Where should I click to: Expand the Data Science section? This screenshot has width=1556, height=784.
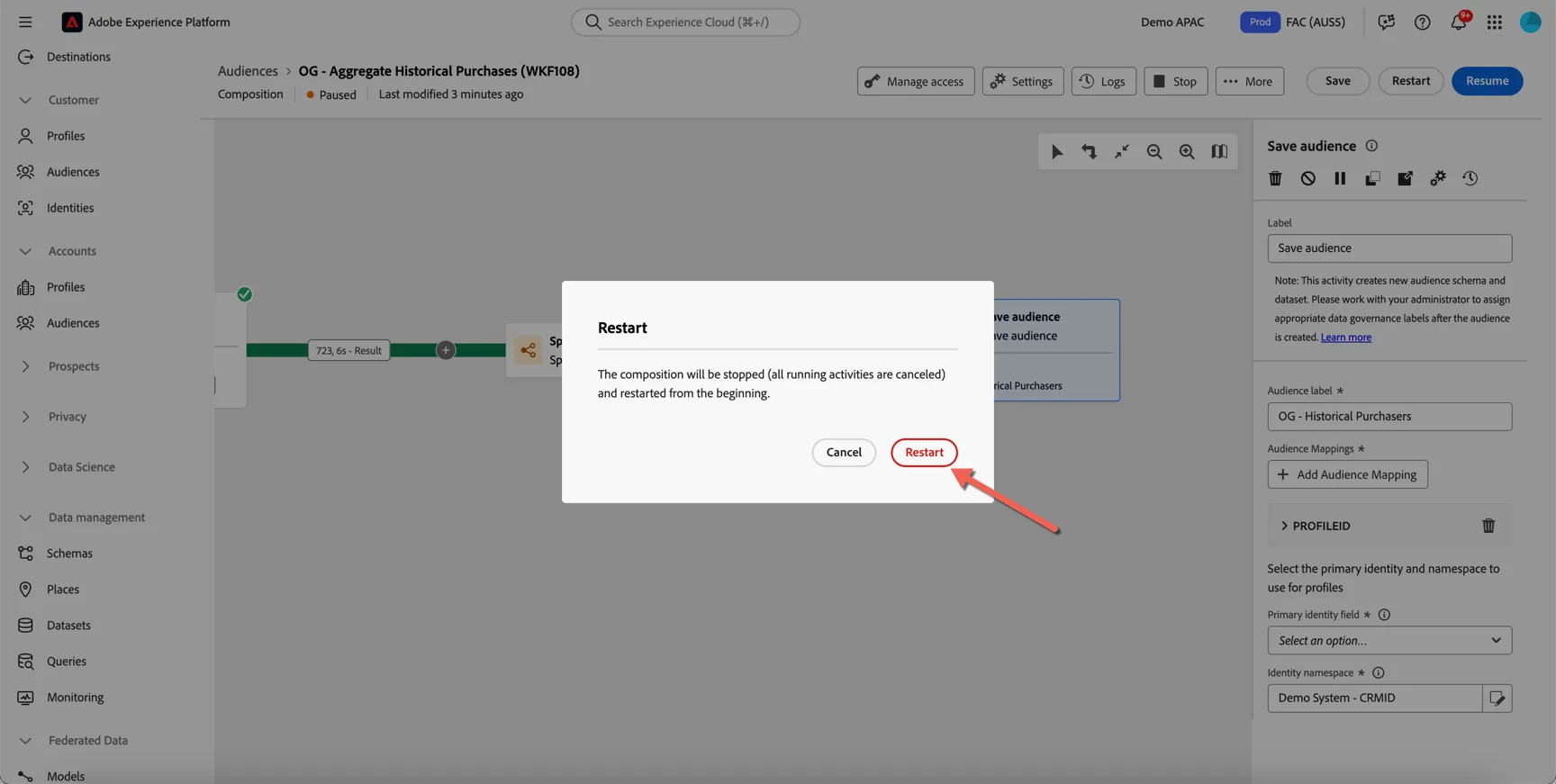click(25, 467)
